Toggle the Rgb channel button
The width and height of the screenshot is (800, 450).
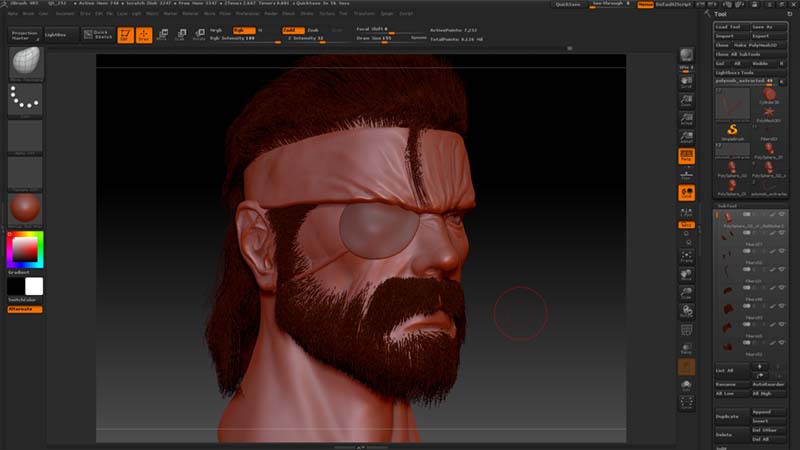(242, 30)
